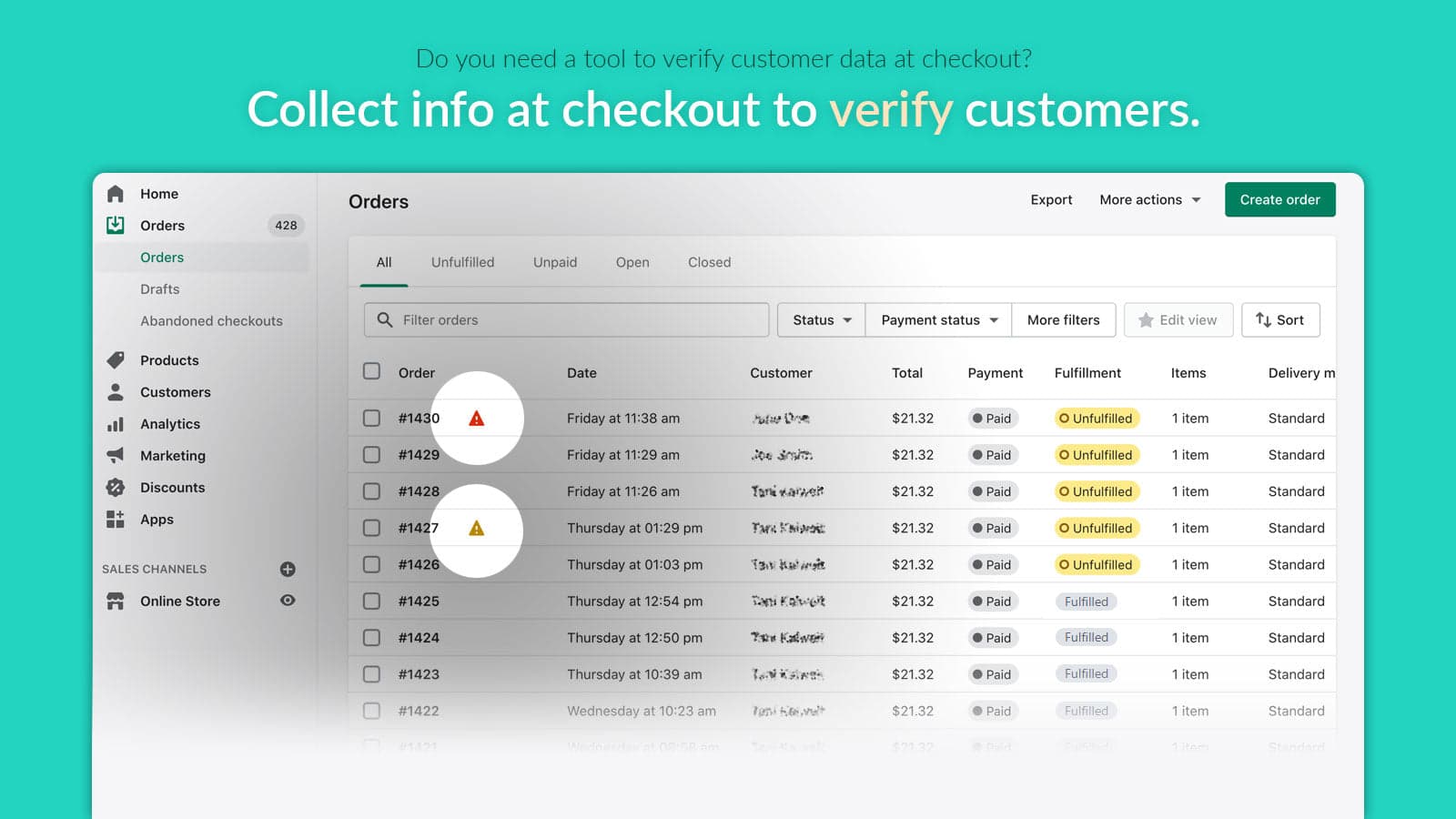Viewport: 1456px width, 819px height.
Task: Toggle the checkbox for order #1427
Action: [371, 528]
